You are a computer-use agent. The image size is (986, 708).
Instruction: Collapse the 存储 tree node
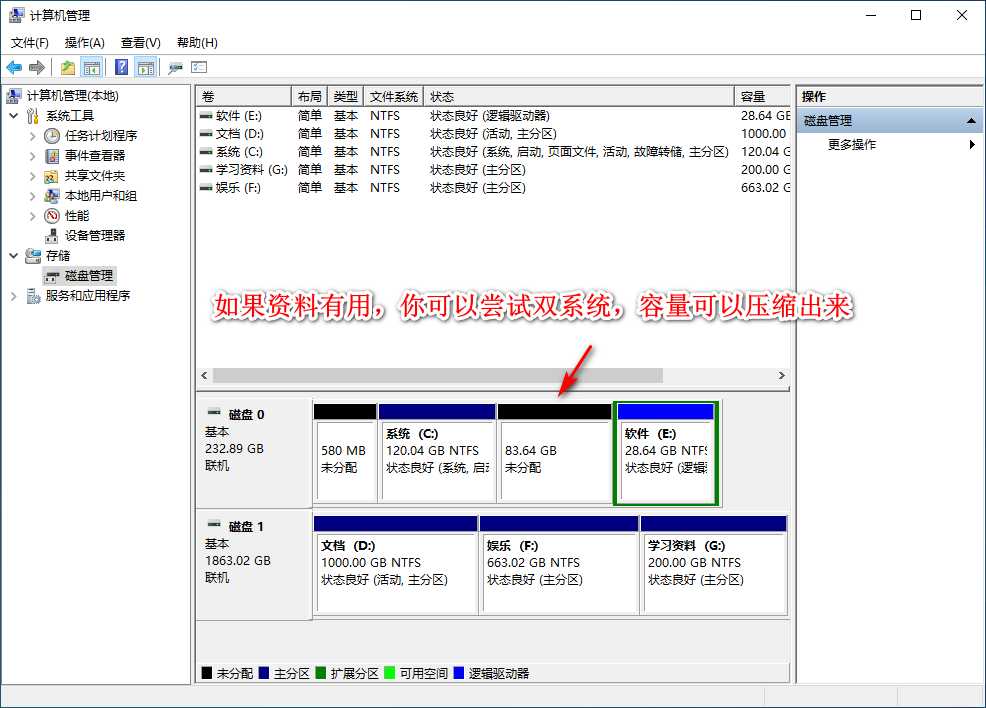(x=14, y=256)
